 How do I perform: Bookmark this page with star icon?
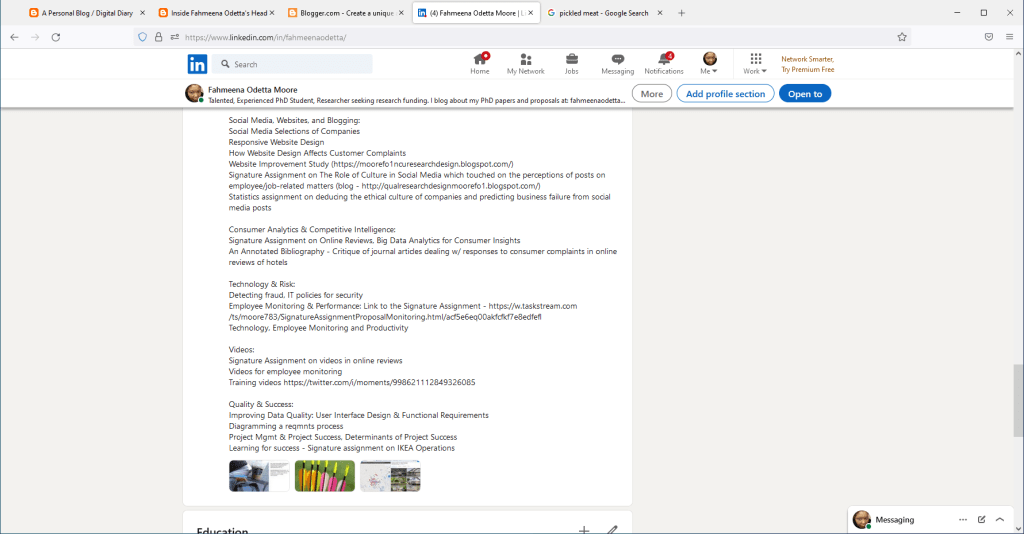pyautogui.click(x=902, y=37)
